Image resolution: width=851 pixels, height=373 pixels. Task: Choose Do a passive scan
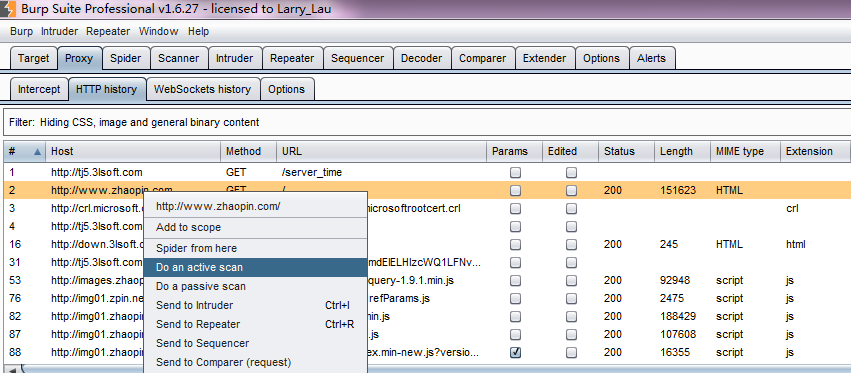click(256, 286)
